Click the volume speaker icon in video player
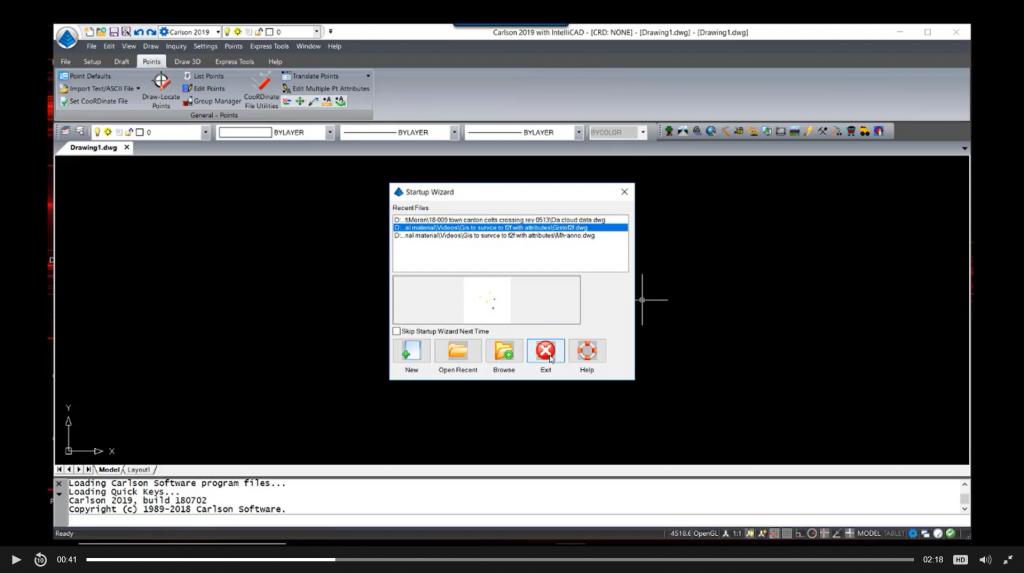 [x=985, y=559]
